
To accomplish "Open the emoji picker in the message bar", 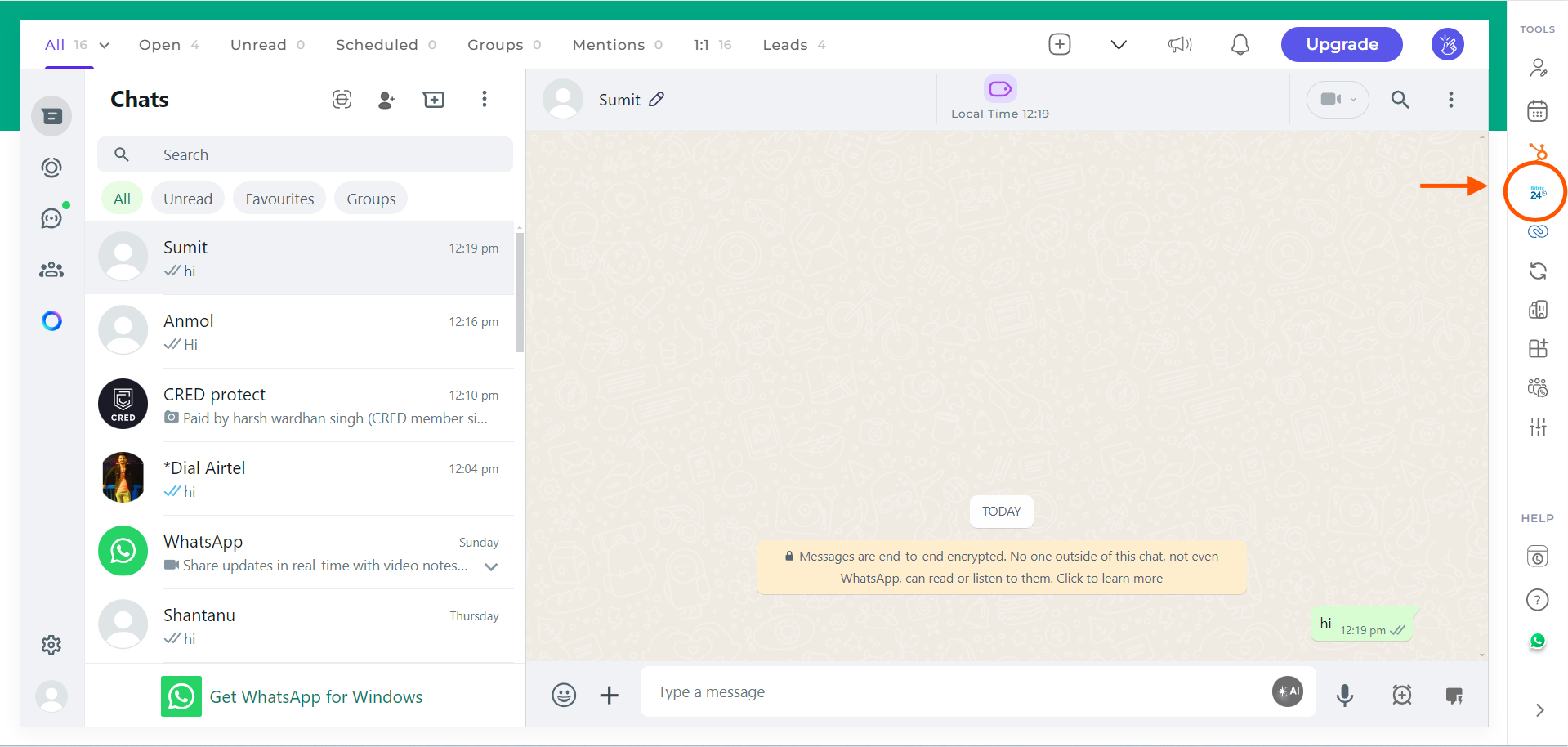I will [563, 694].
